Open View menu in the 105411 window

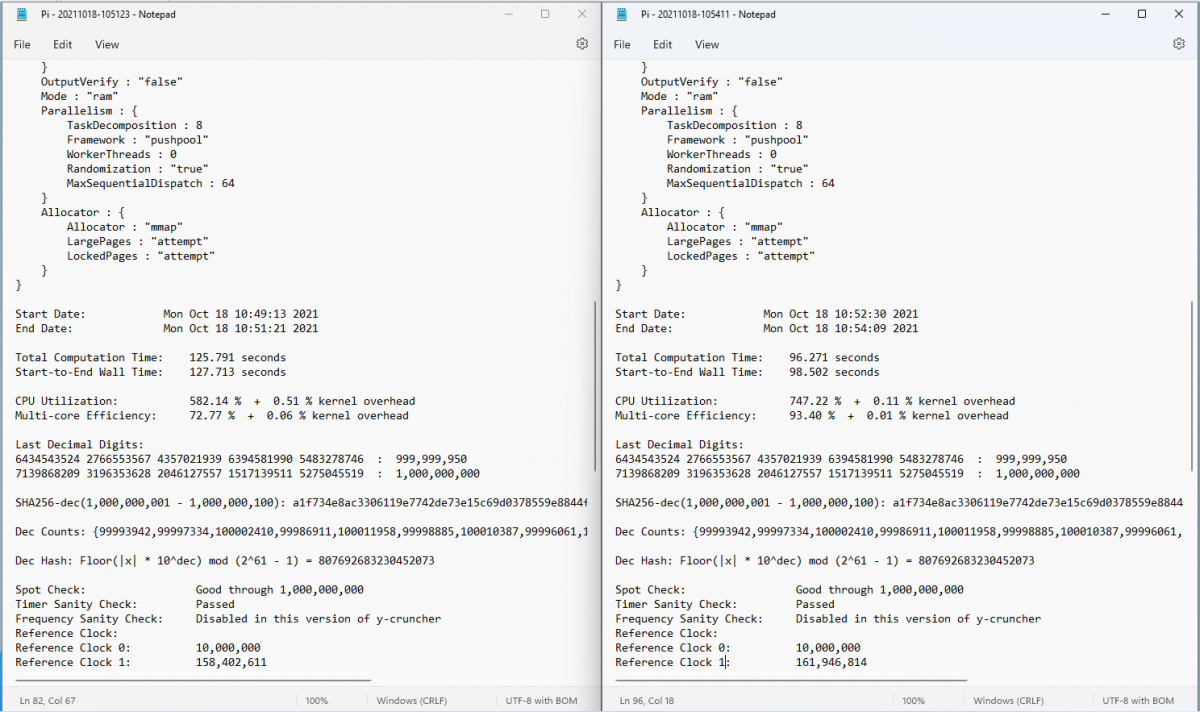[x=707, y=44]
